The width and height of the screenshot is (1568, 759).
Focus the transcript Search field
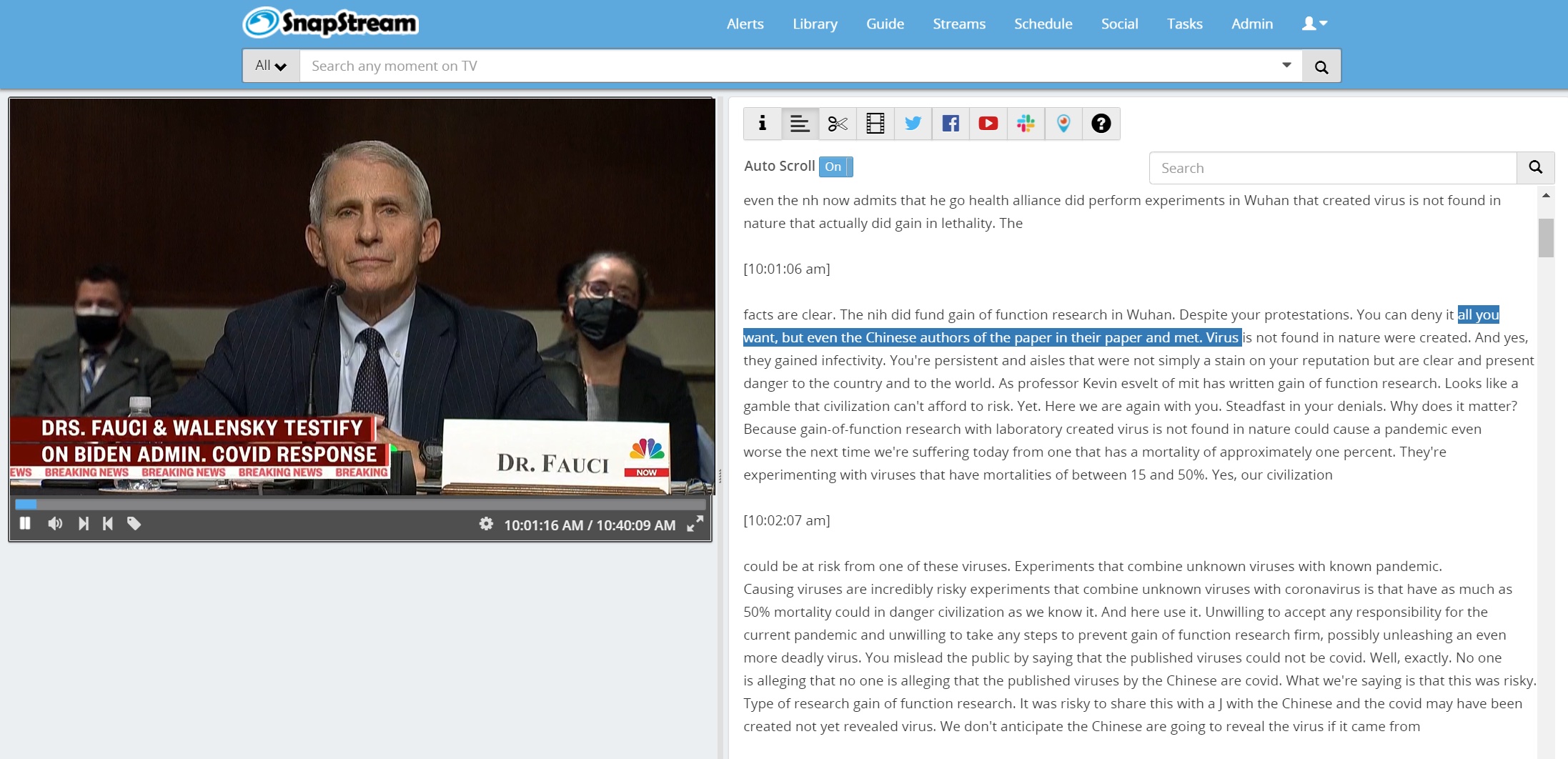pos(1333,168)
